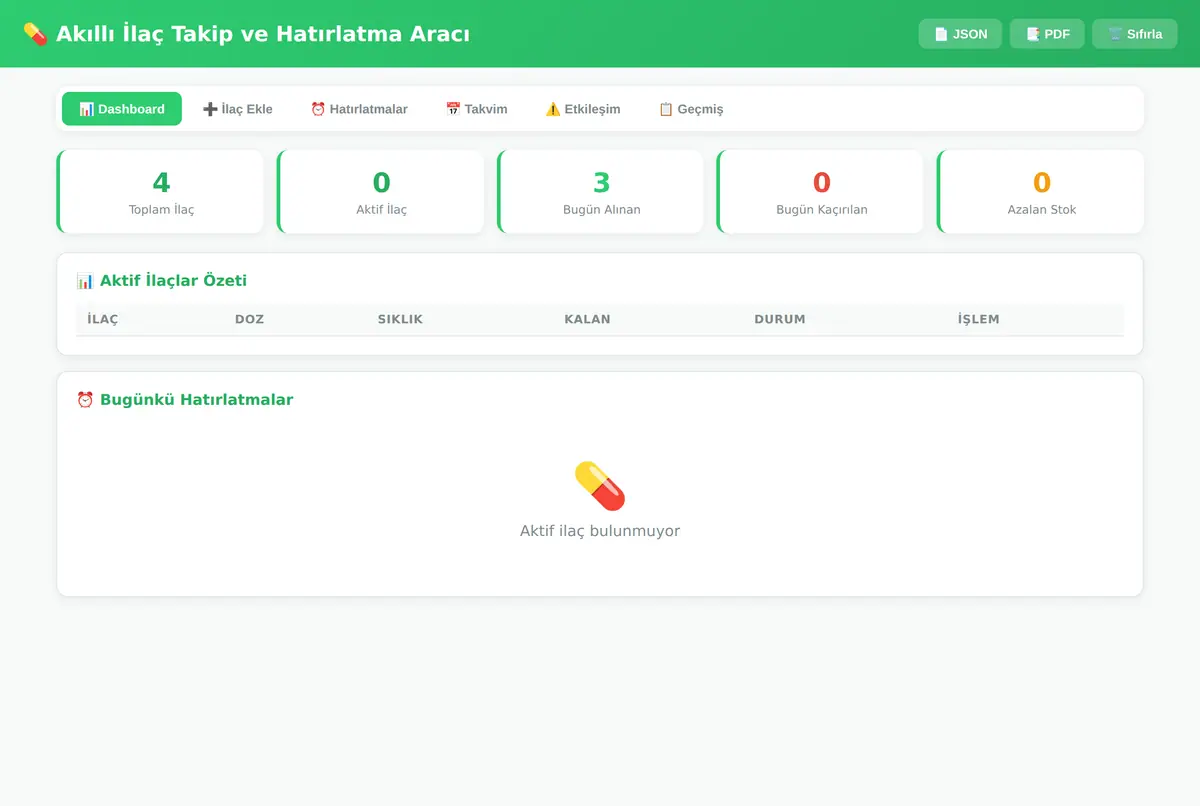Open the Hatırlatmalar tab

coord(359,109)
